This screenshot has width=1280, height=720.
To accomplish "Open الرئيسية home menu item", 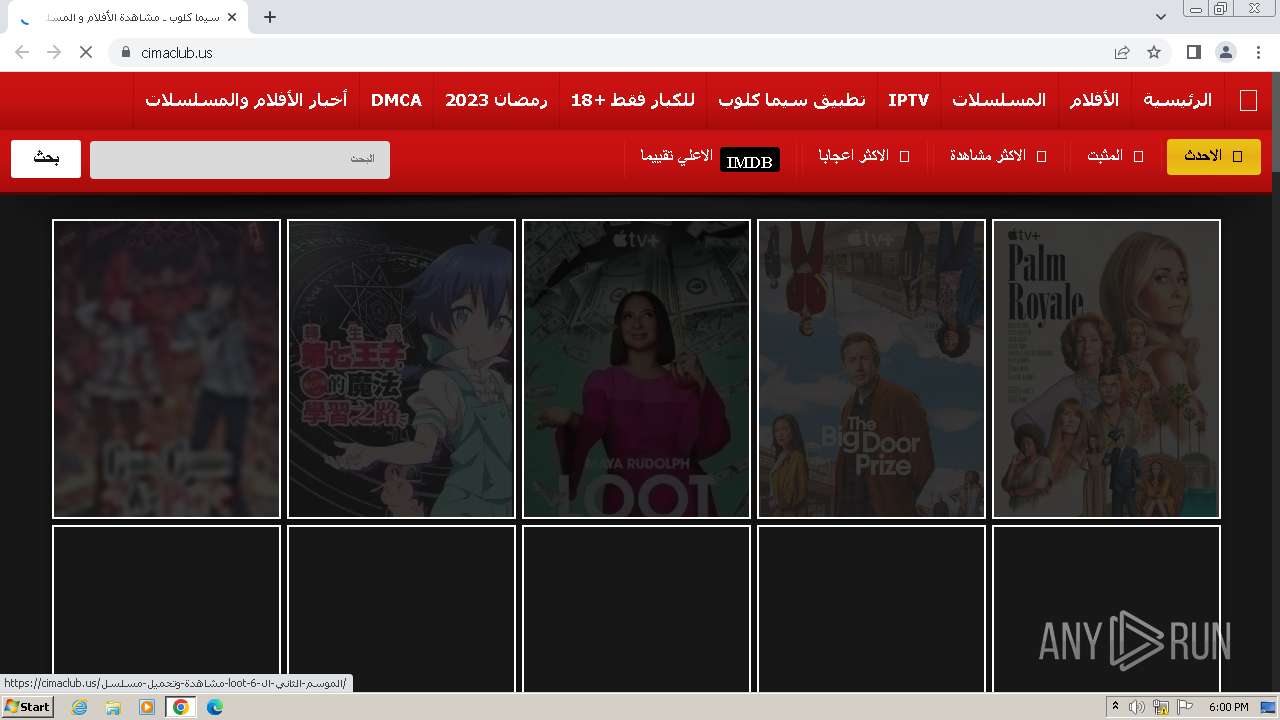I will tap(1178, 100).
